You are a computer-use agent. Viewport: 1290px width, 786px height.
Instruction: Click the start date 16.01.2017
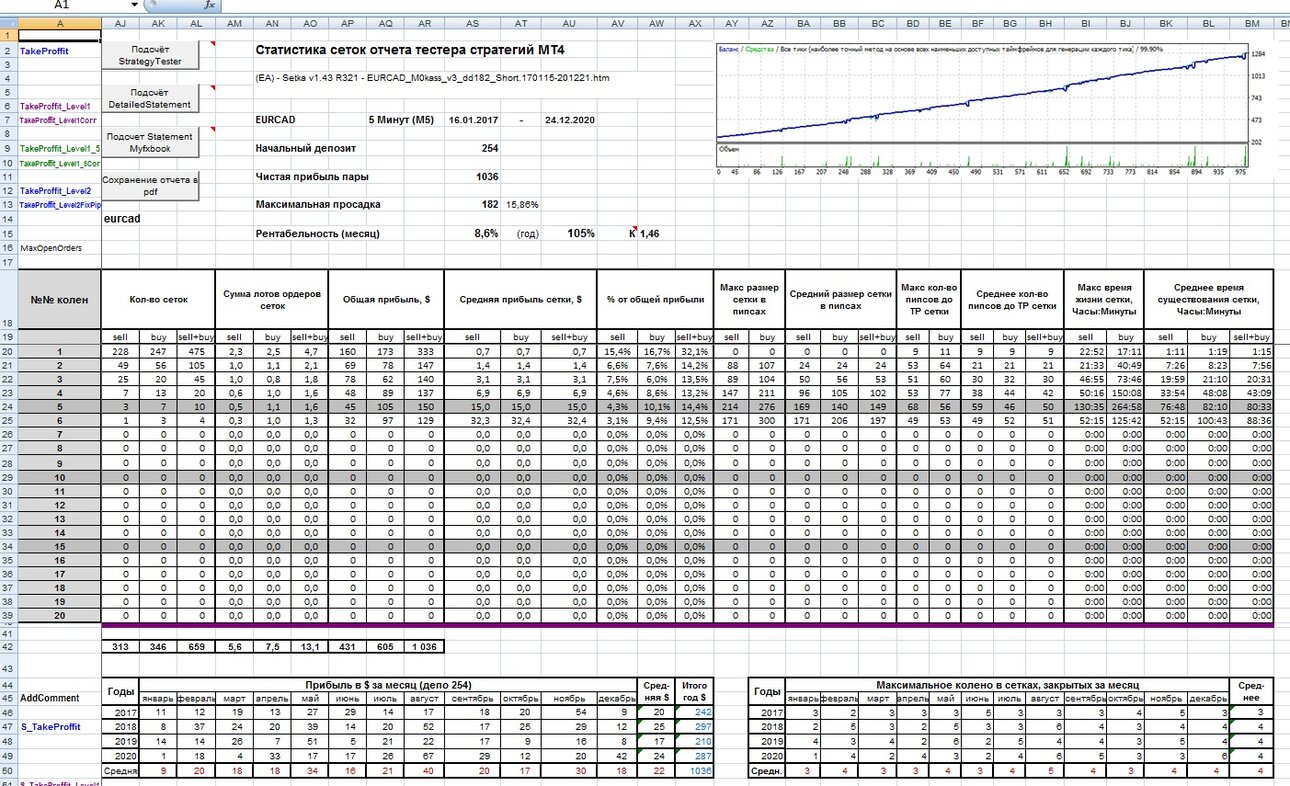(473, 120)
